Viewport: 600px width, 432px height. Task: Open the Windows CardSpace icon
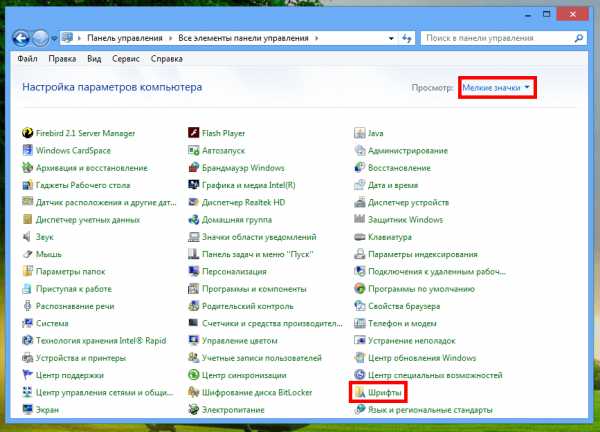pos(28,150)
